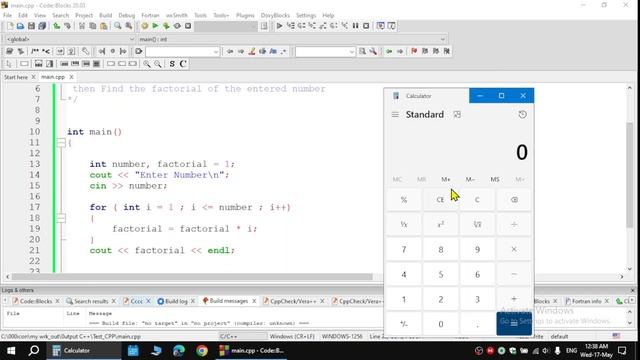Click the green Run icon
This screenshot has width=640, height=360.
155,26
